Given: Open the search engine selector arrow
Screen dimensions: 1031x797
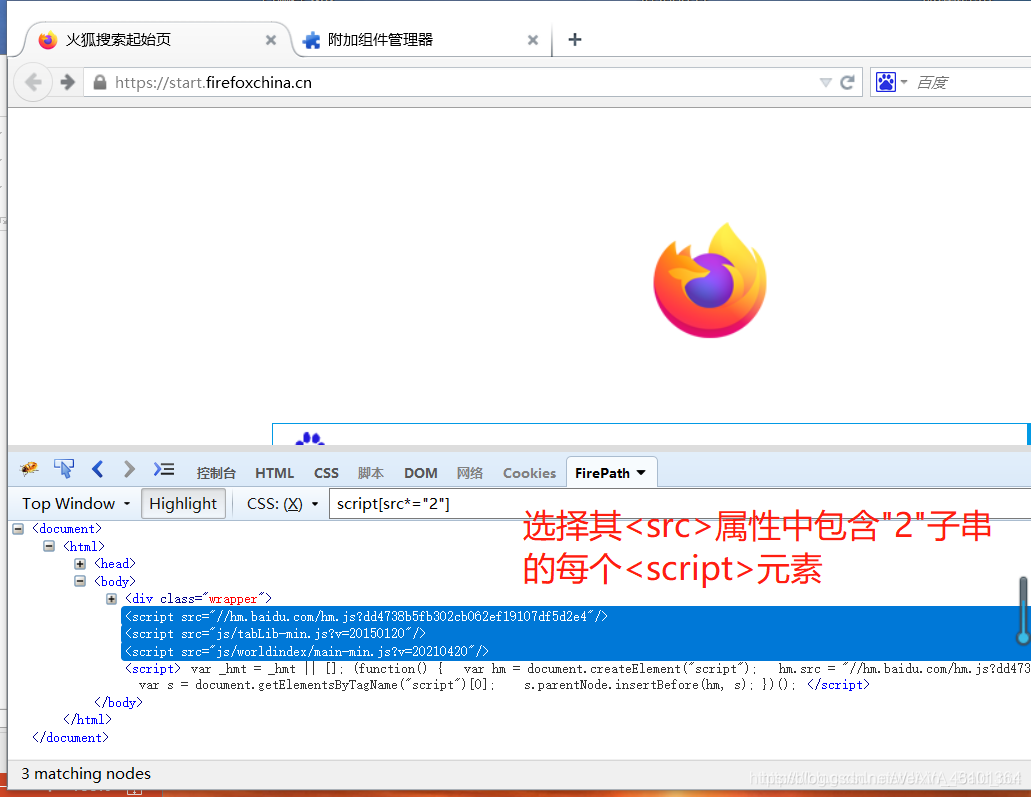Looking at the screenshot, I should [x=904, y=82].
